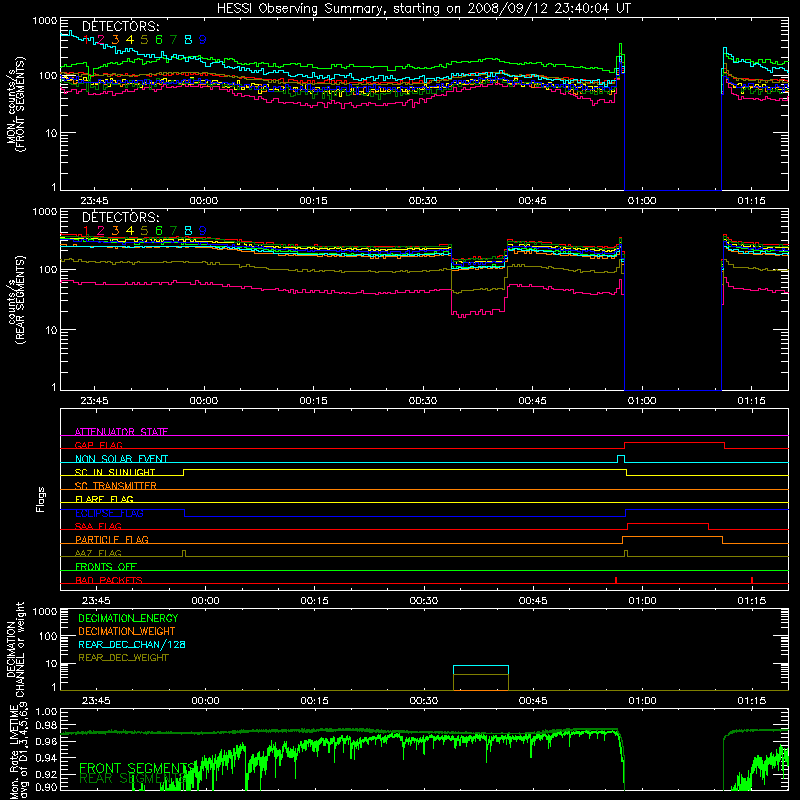
Task: Pick detector 6 label in rear segments legend
Action: [159, 231]
